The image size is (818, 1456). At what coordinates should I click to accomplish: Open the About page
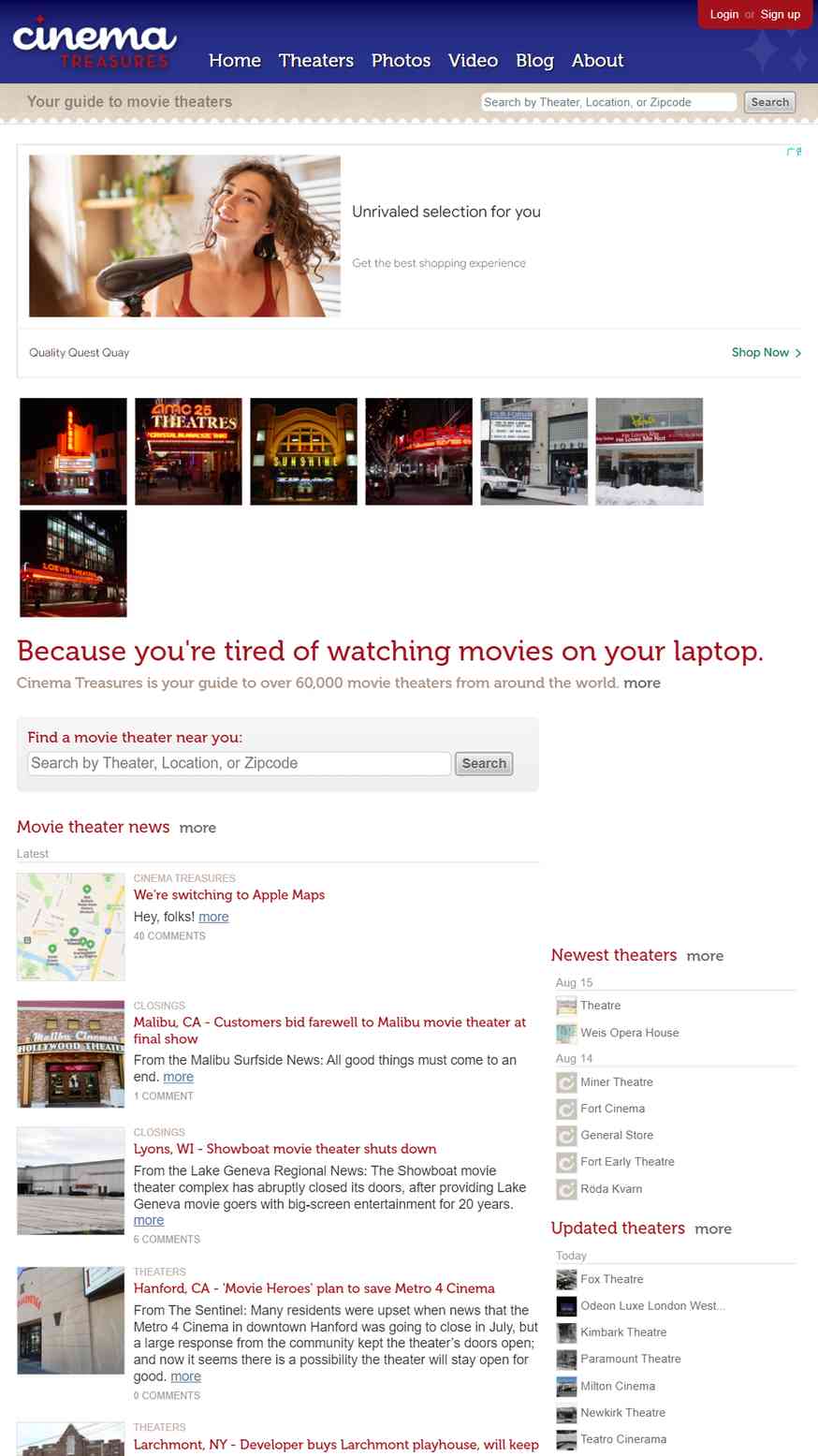pos(597,61)
